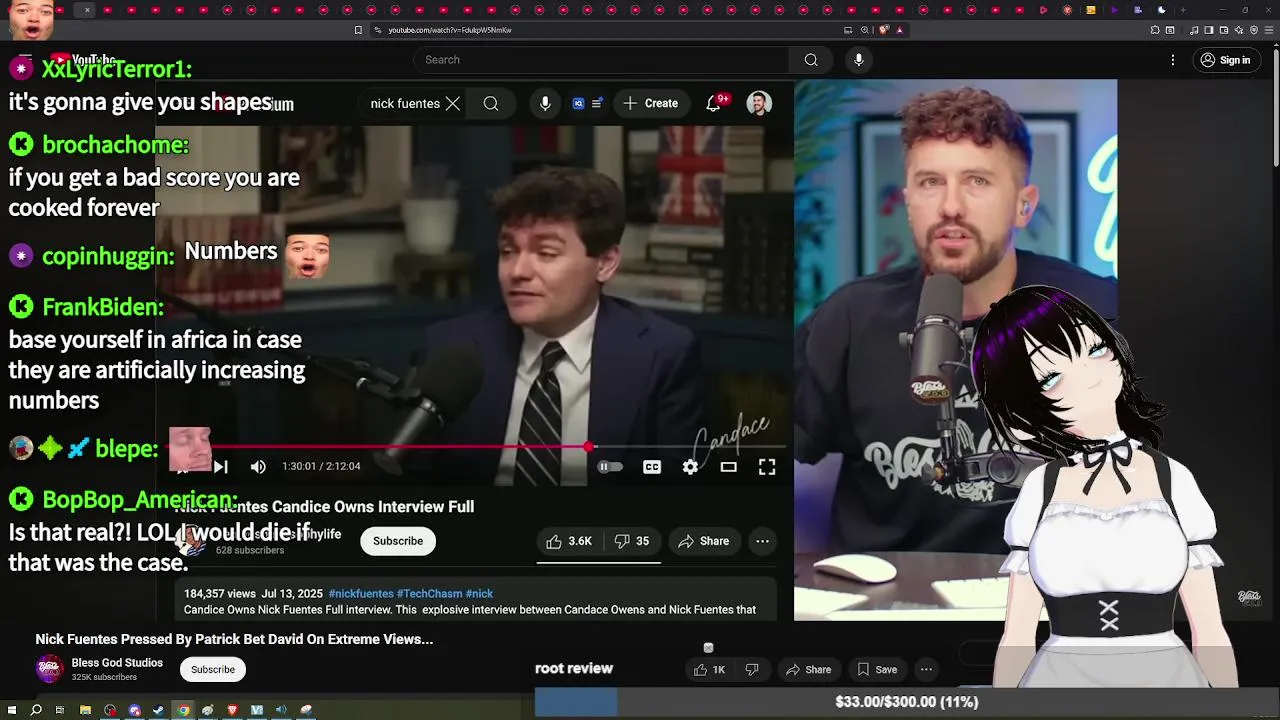Mute the player volume speaker
The width and height of the screenshot is (1280, 720).
[x=258, y=466]
